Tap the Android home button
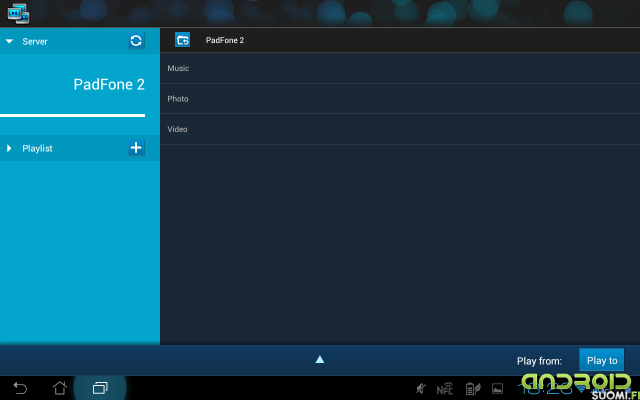This screenshot has width=640, height=400. coord(60,388)
